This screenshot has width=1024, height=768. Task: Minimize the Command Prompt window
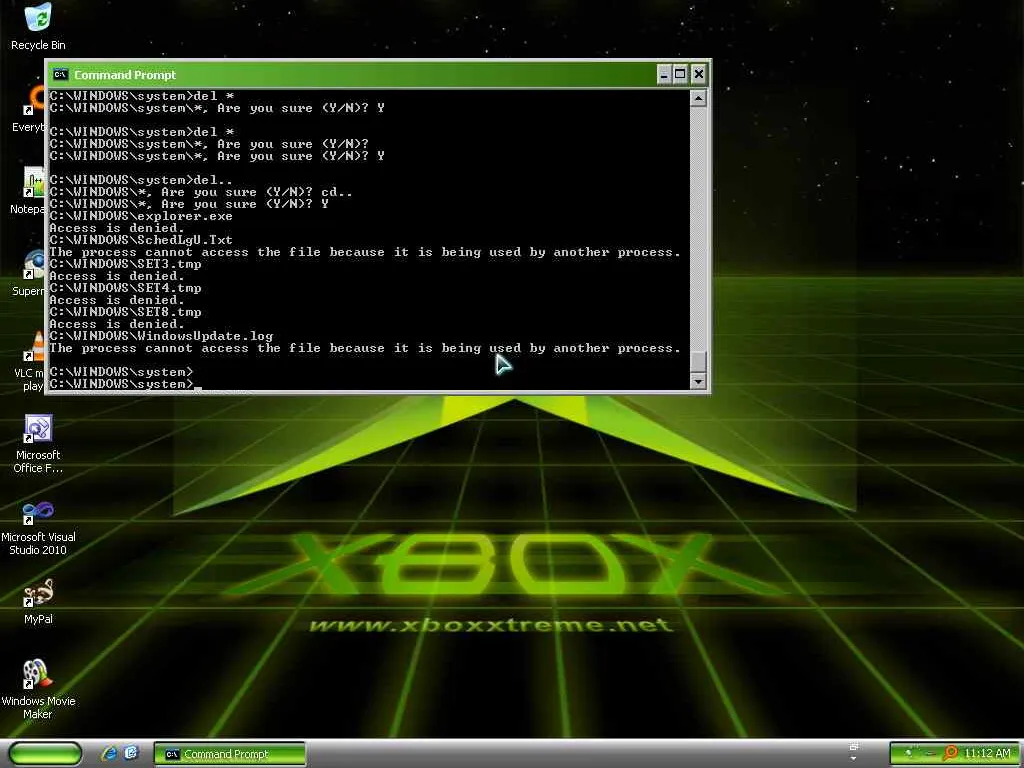pyautogui.click(x=664, y=74)
